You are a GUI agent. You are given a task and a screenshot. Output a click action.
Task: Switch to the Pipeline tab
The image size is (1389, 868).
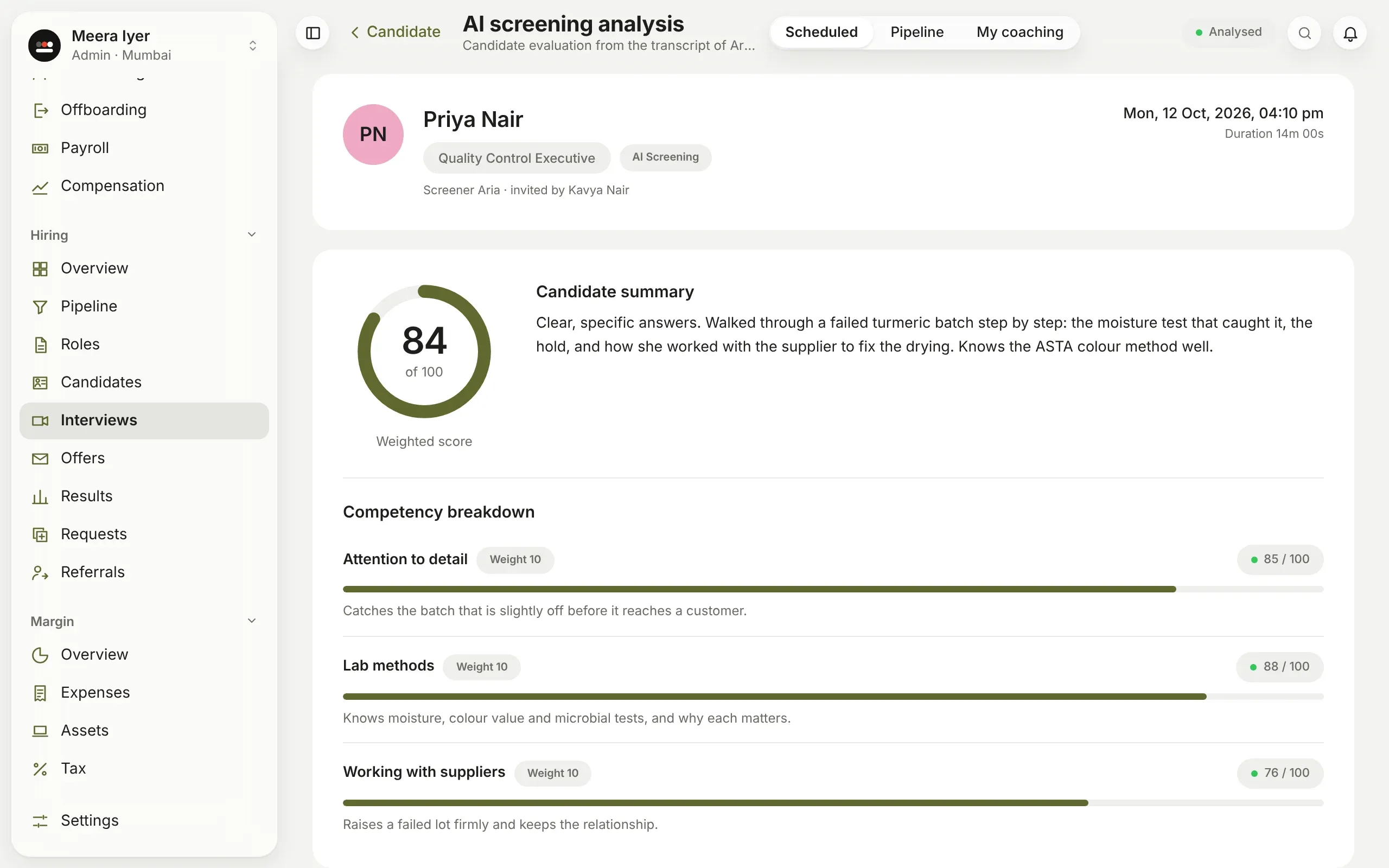(916, 32)
